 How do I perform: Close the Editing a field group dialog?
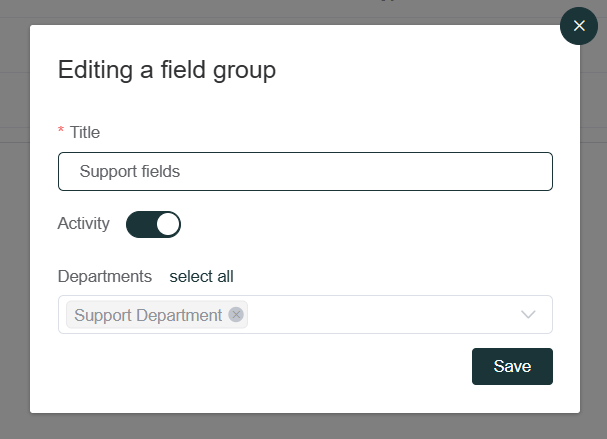(579, 26)
